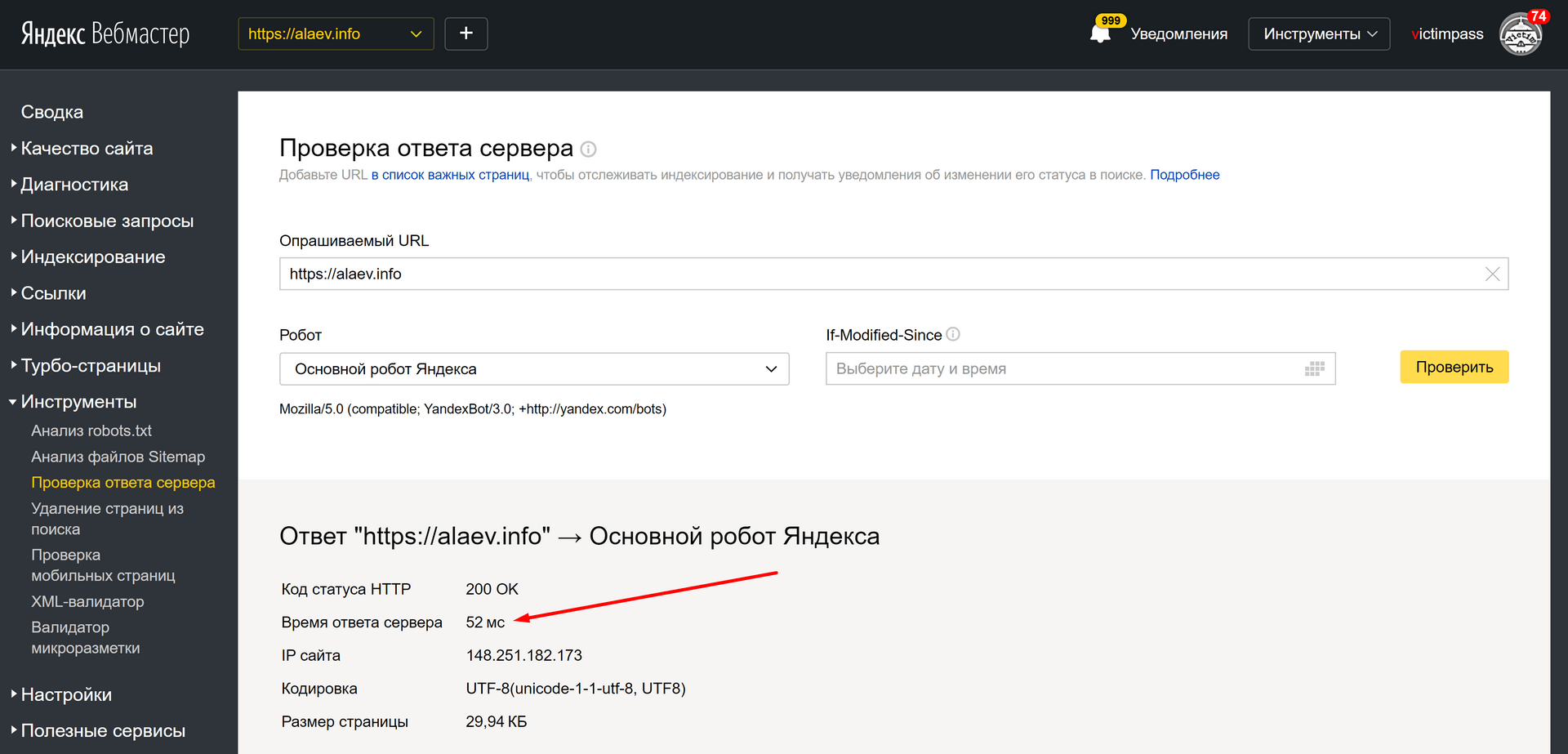Follow the Подробнее link

click(1184, 175)
